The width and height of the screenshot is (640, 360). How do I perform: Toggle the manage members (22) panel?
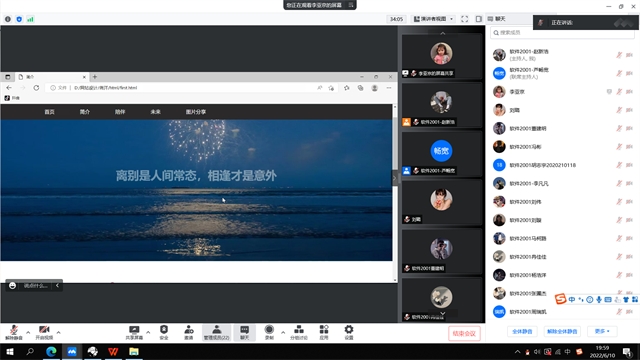[217, 332]
